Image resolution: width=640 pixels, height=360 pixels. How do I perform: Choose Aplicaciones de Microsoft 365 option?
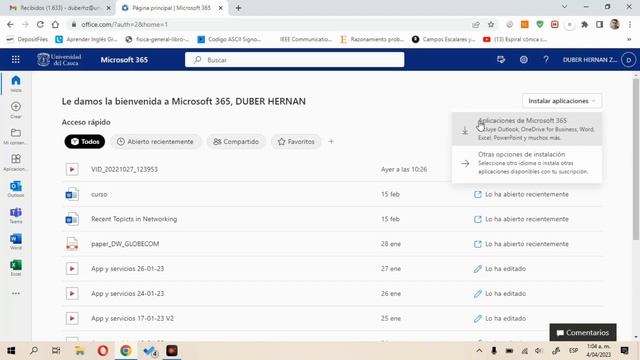pos(527,129)
